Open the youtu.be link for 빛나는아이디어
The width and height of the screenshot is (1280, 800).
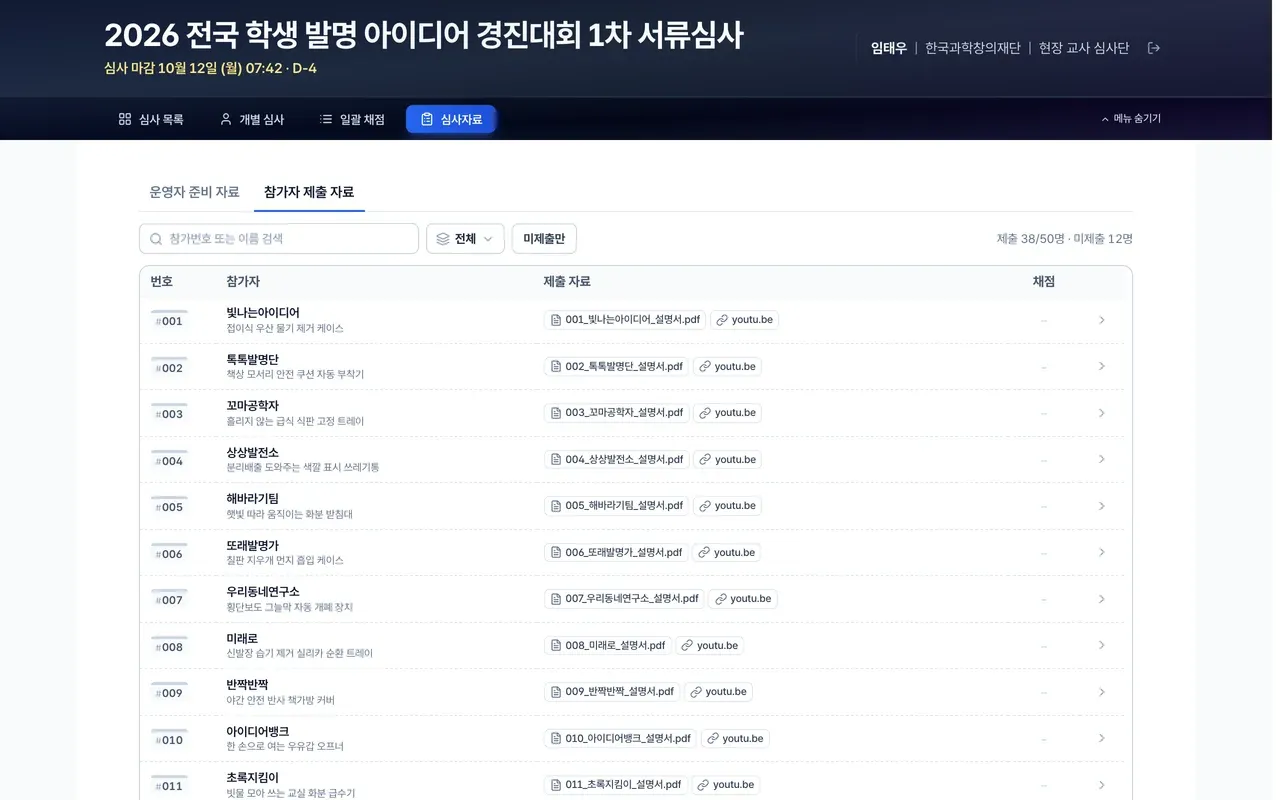[x=744, y=320]
